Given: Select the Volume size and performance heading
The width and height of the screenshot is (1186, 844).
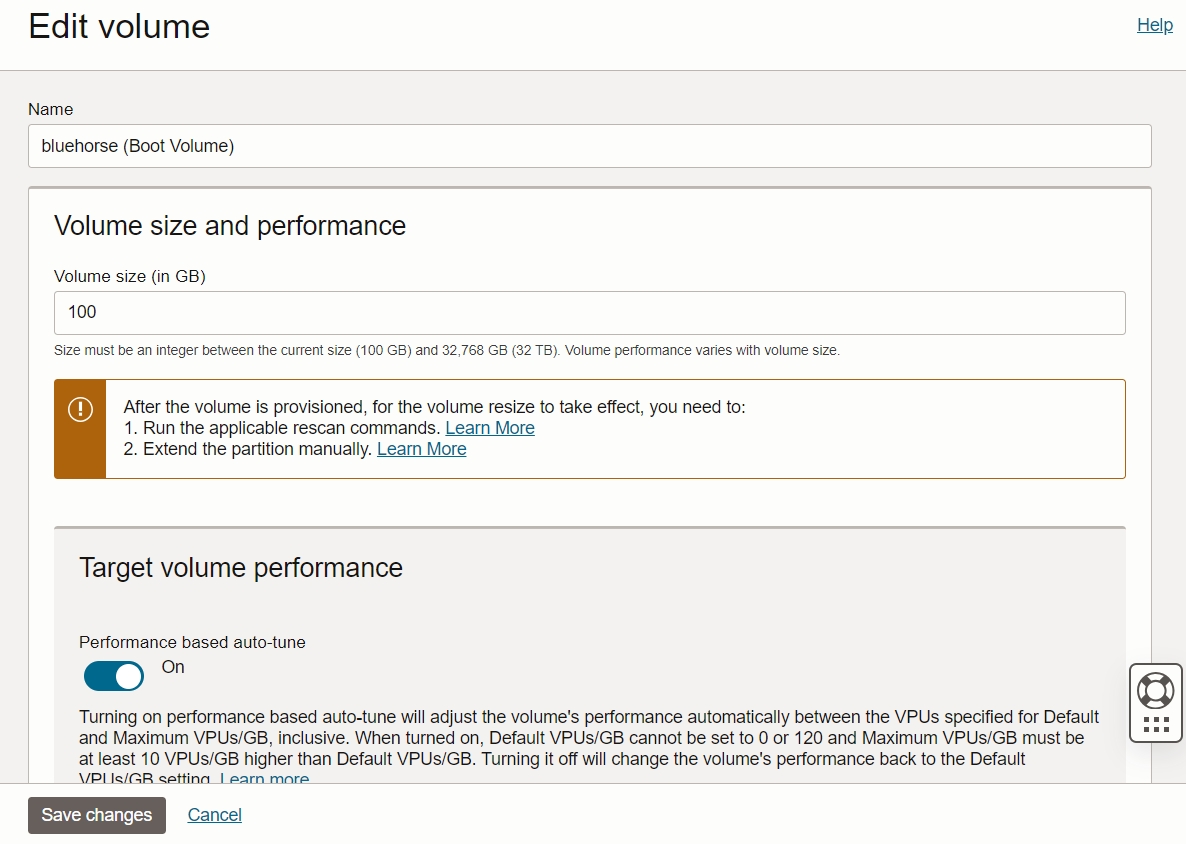Looking at the screenshot, I should [230, 226].
